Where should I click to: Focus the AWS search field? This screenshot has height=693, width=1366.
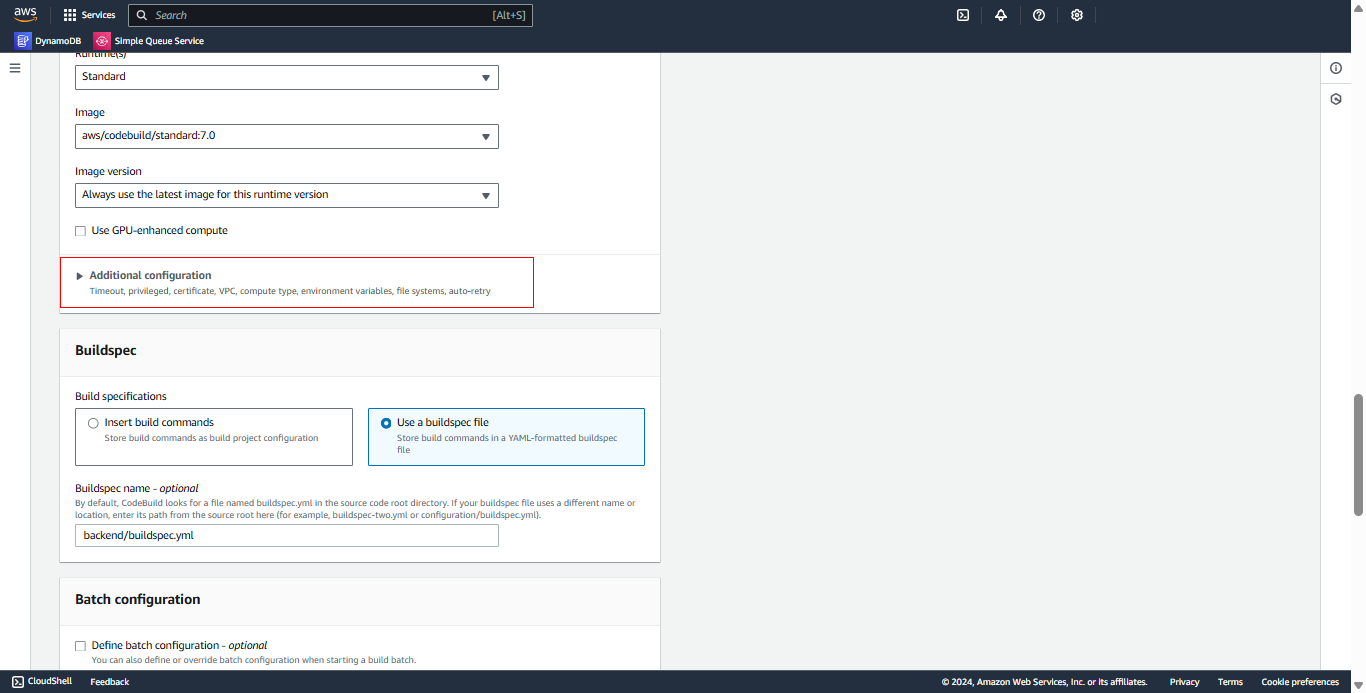coord(330,15)
